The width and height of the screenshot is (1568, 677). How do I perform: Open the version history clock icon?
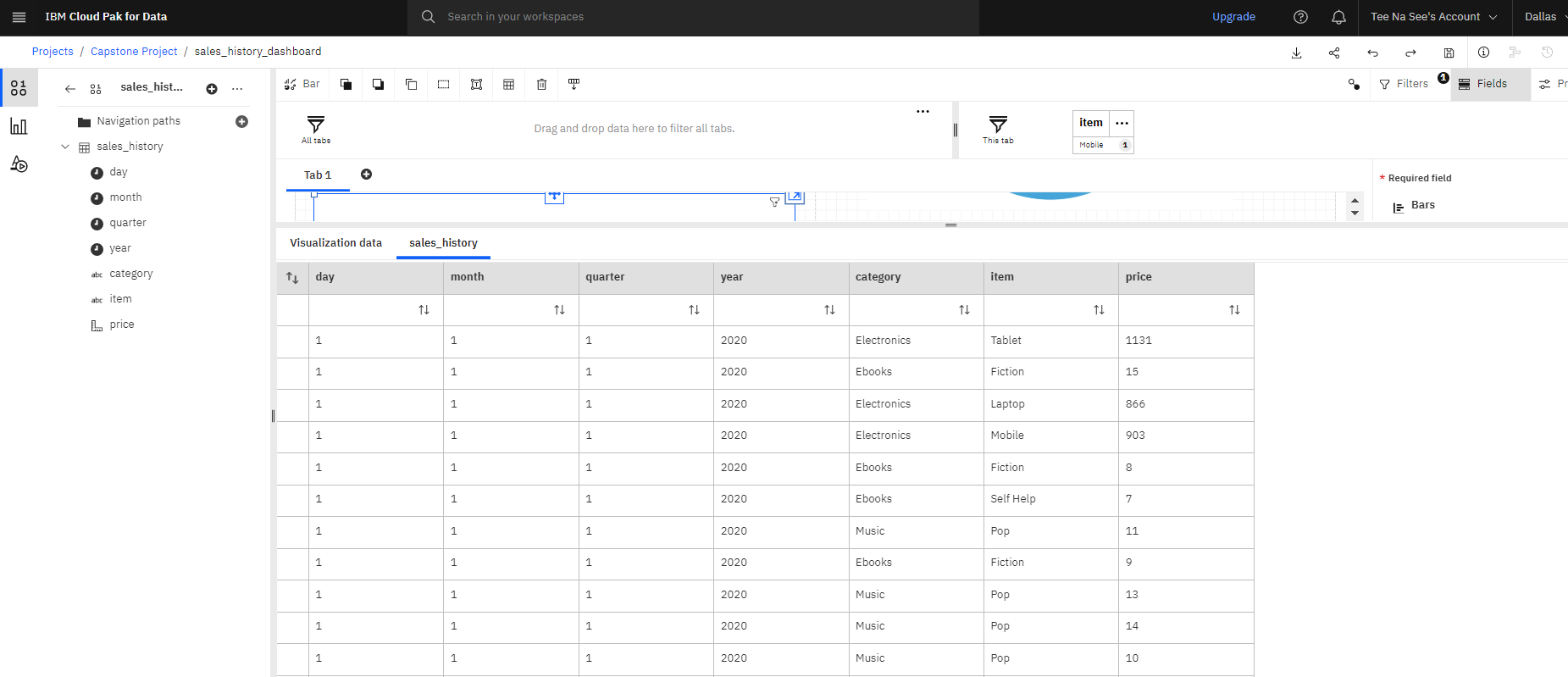click(1547, 53)
